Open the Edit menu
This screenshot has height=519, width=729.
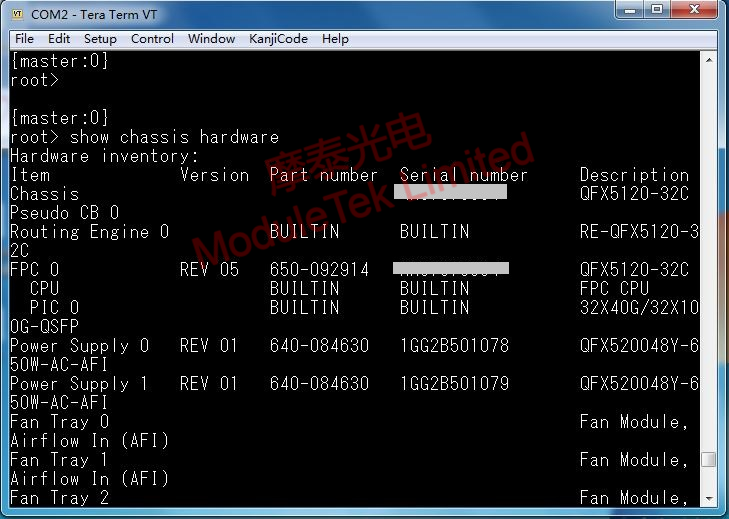(x=59, y=39)
